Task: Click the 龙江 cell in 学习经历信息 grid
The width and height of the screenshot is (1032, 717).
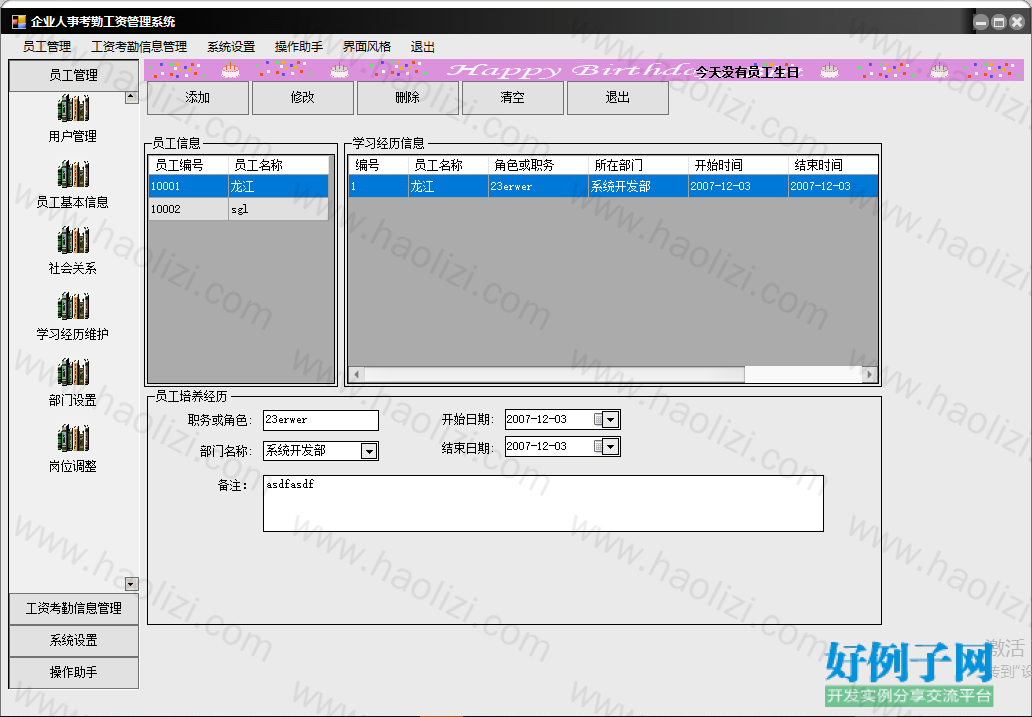Action: click(x=448, y=186)
